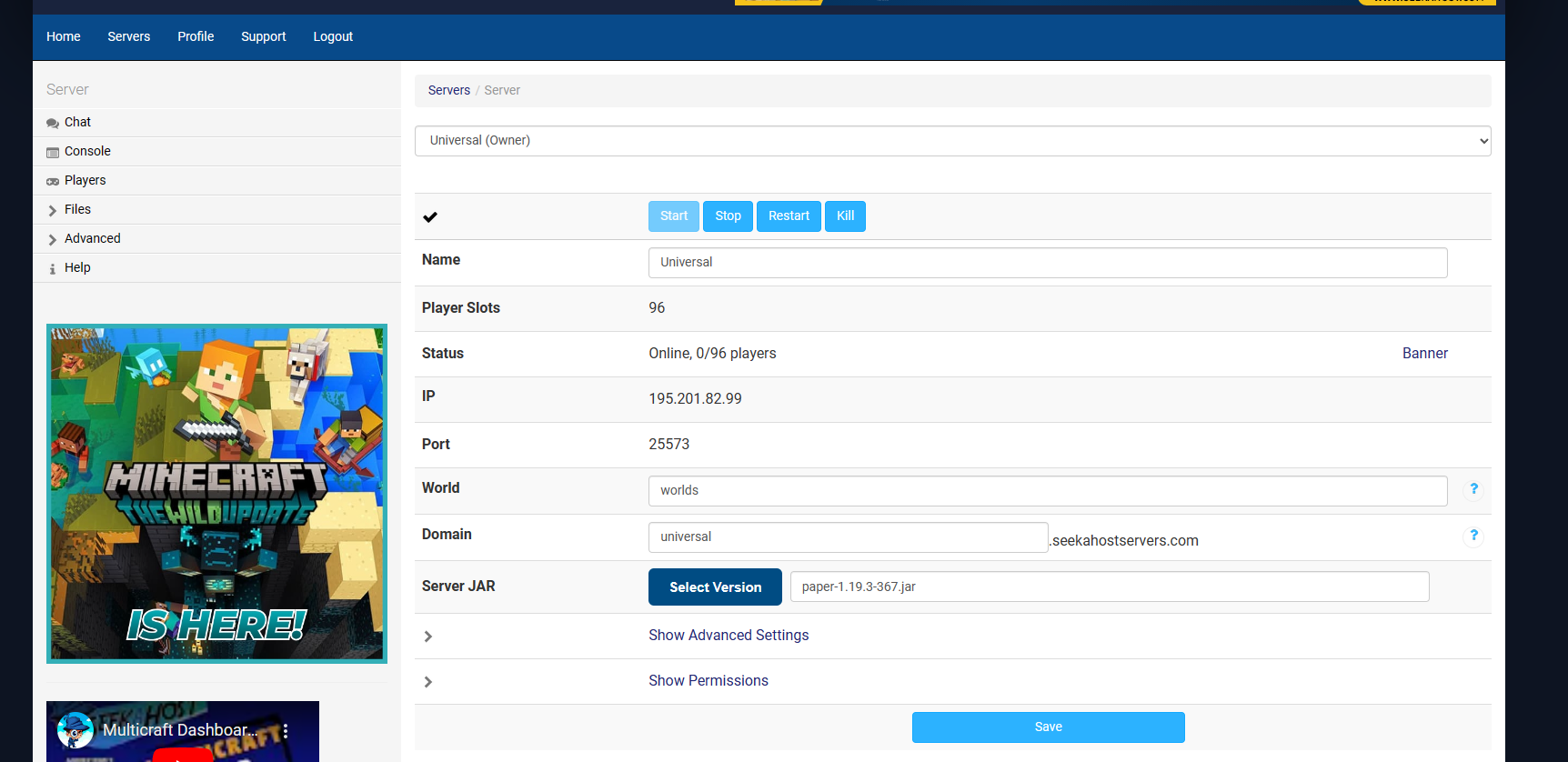Go to Profile in top navigation
Image resolution: width=1568 pixels, height=762 pixels.
tap(196, 37)
